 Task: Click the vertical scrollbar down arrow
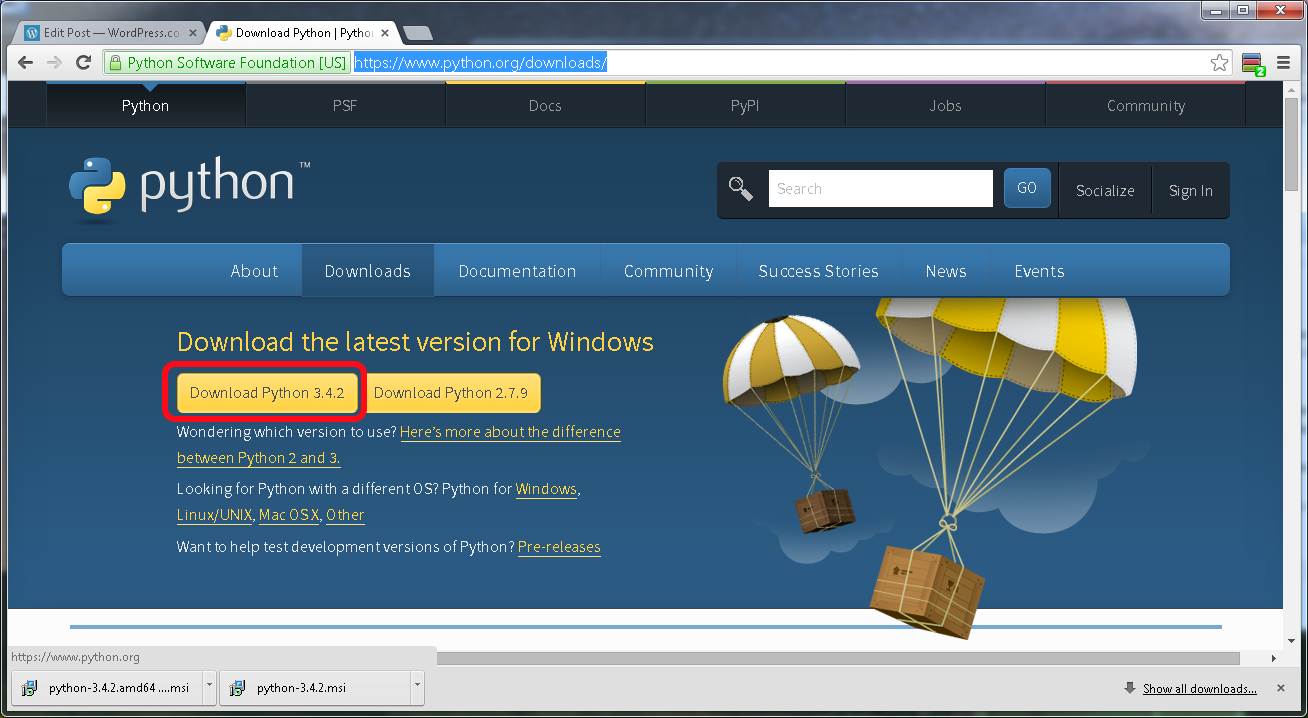(1291, 641)
